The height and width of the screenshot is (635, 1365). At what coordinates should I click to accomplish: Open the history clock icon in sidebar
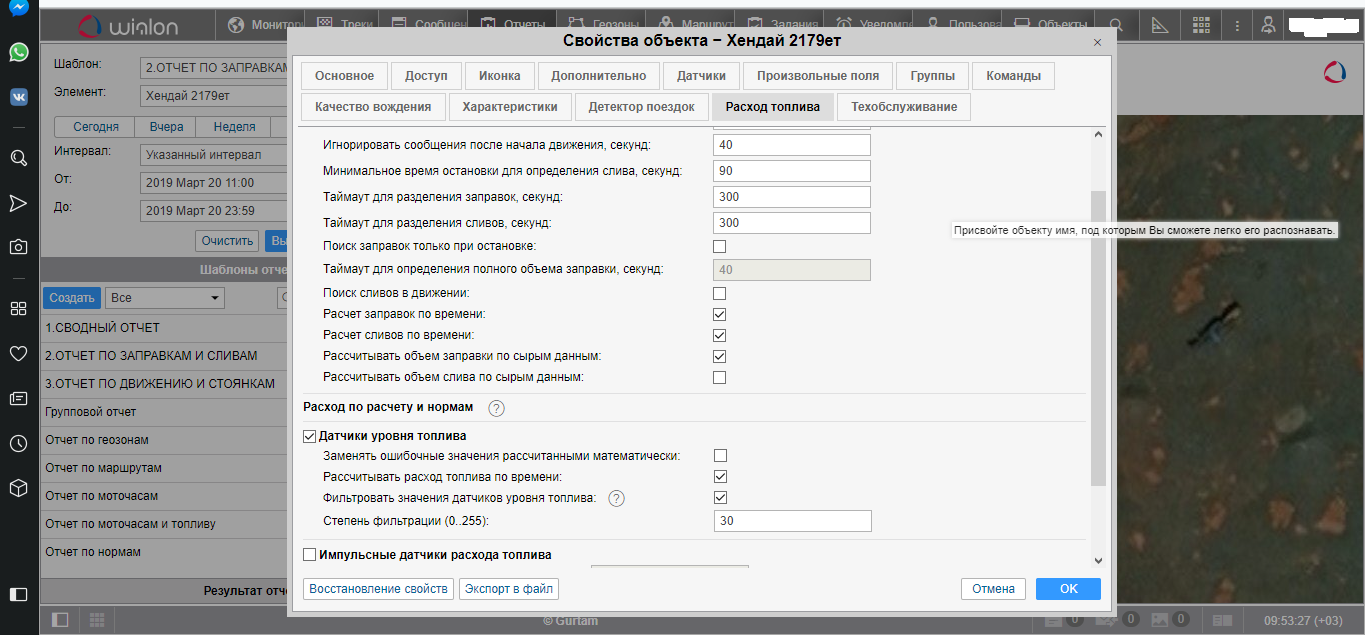click(x=18, y=443)
